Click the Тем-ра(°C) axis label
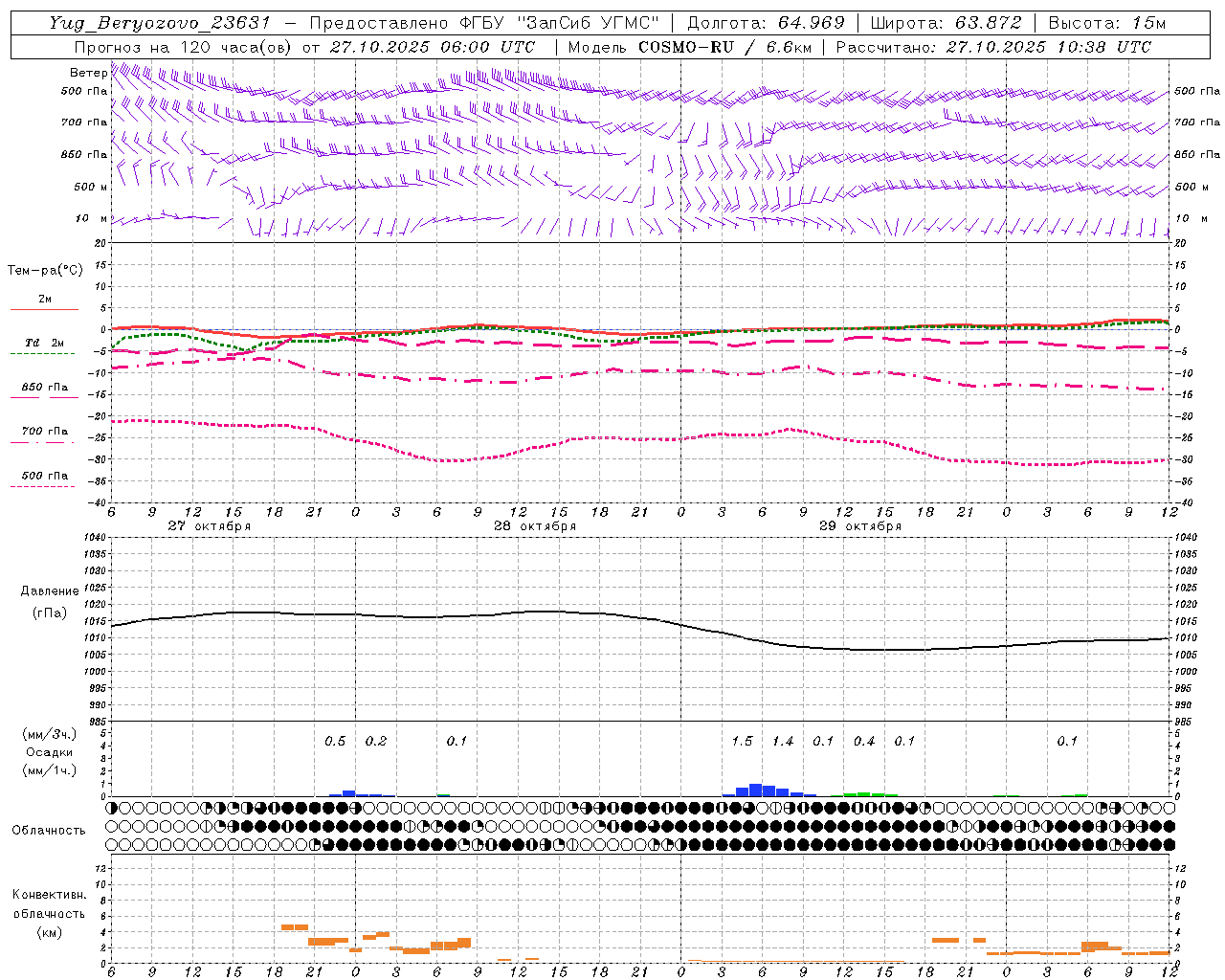1225x980 pixels. coord(45,271)
